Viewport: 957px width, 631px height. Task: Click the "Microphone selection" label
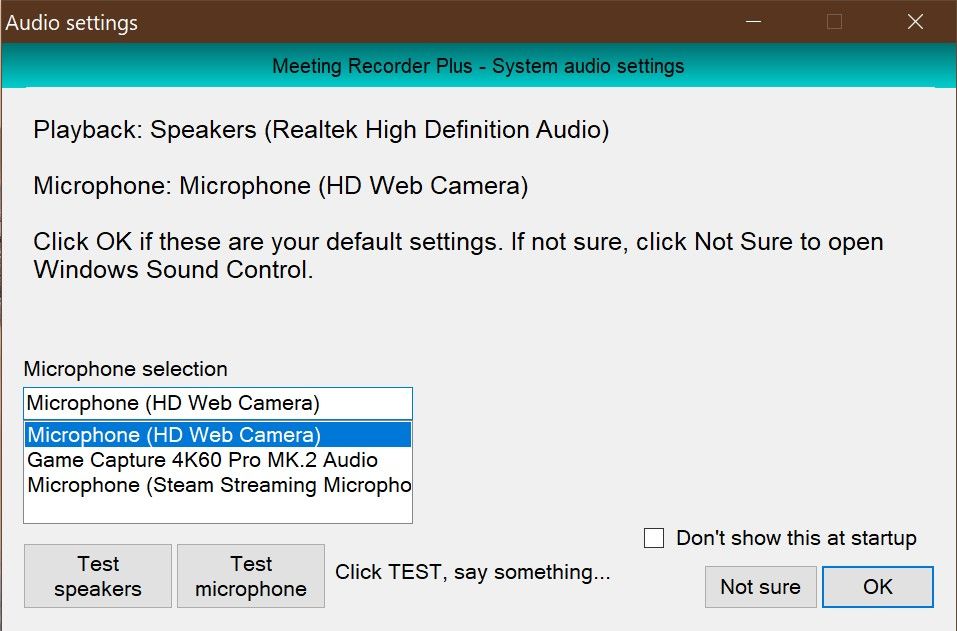126,369
